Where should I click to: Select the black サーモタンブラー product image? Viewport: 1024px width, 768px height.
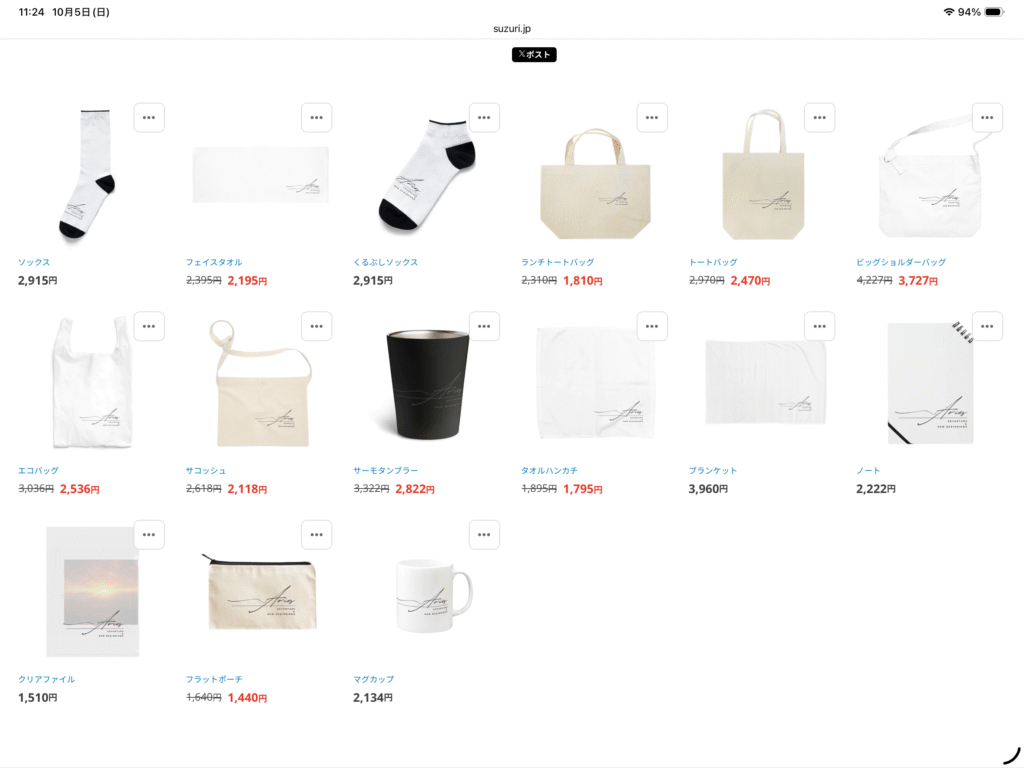(428, 384)
